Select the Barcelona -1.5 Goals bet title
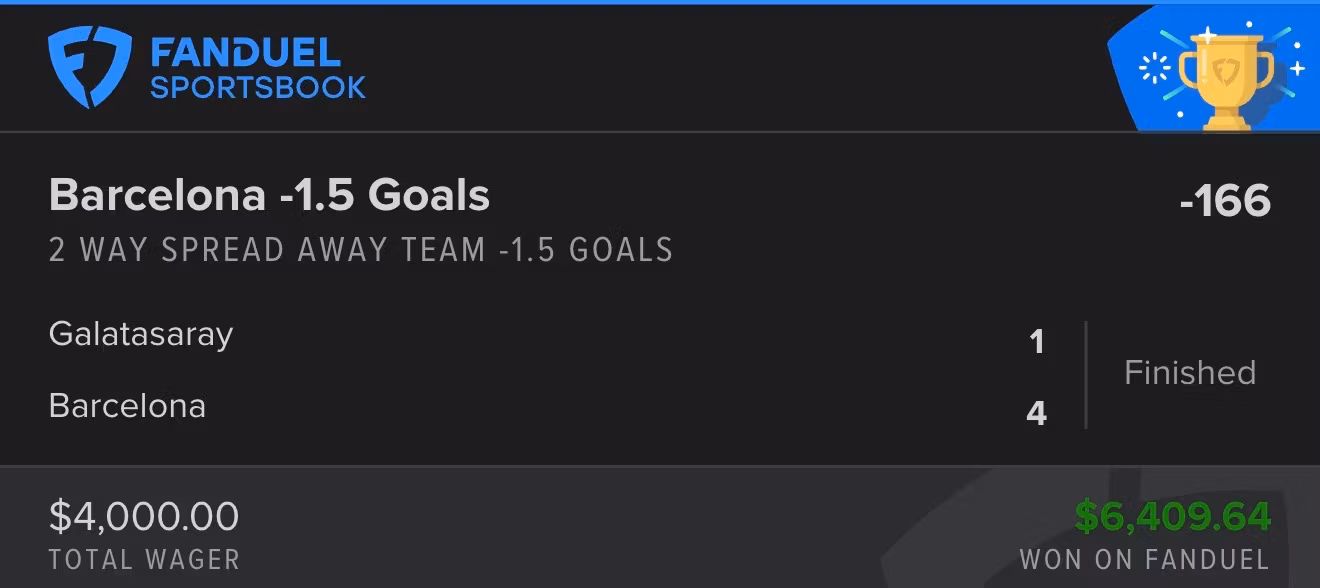This screenshot has height=588, width=1320. tap(269, 195)
